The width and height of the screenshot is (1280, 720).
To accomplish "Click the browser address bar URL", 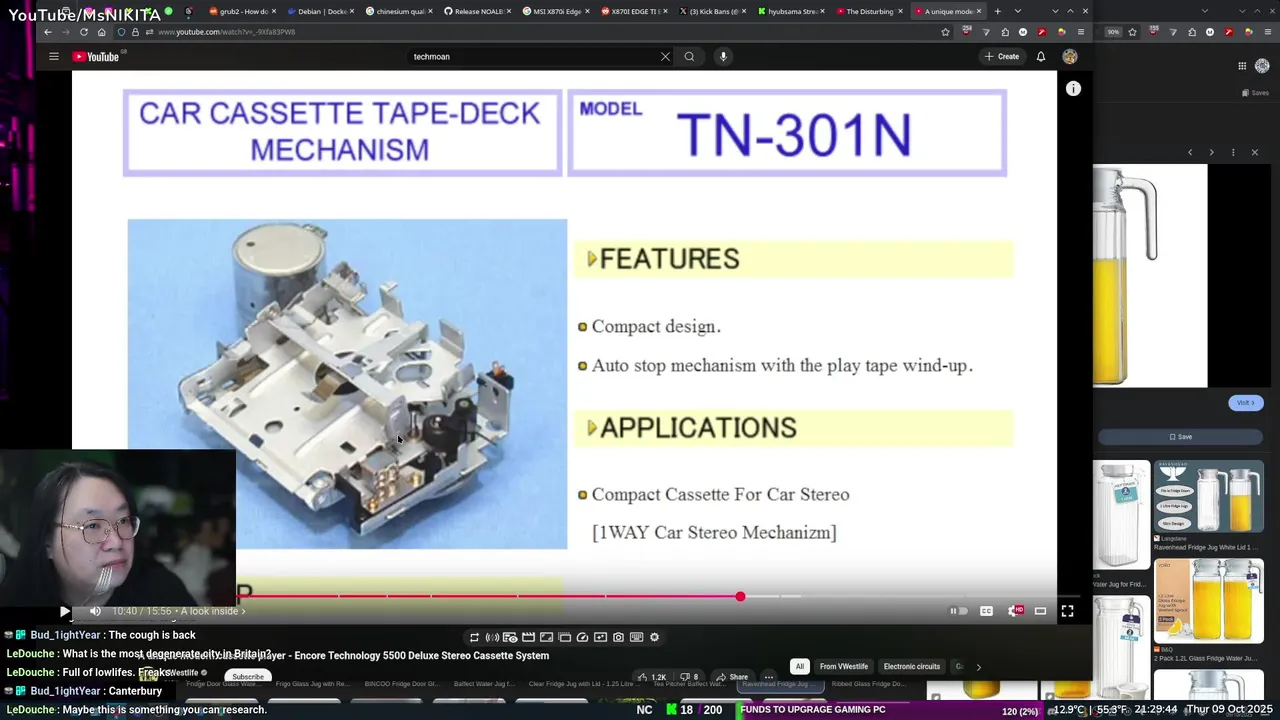I will (227, 32).
